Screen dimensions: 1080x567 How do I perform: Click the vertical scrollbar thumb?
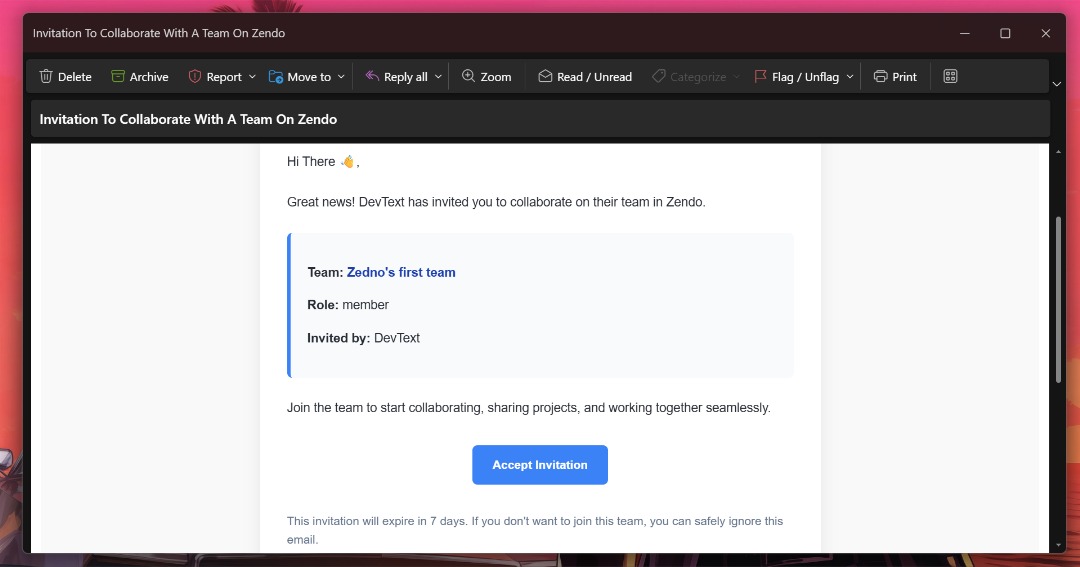1059,300
